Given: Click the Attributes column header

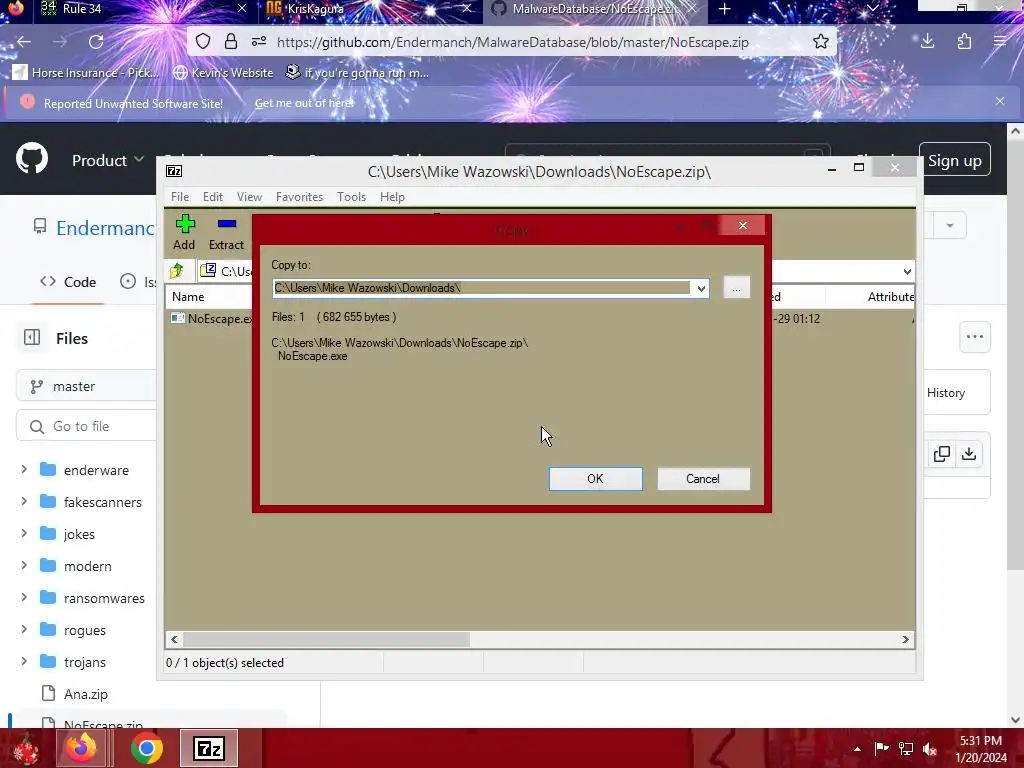Looking at the screenshot, I should pyautogui.click(x=889, y=296).
